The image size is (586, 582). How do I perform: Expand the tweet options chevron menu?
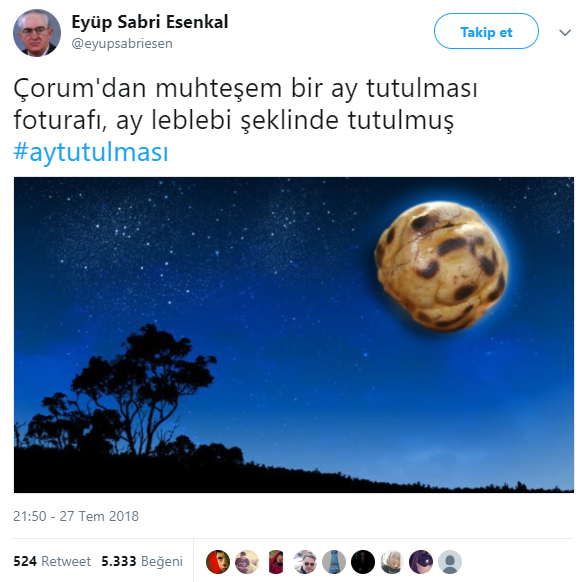pyautogui.click(x=565, y=33)
